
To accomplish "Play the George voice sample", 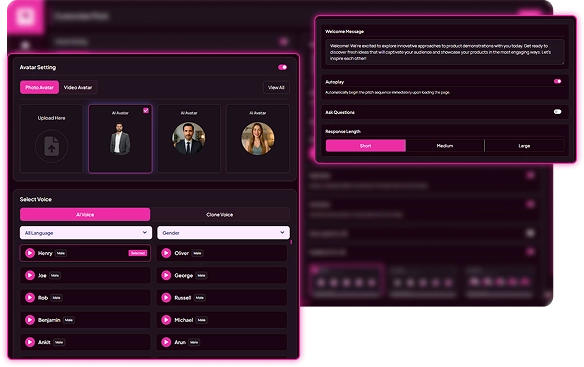I will [166, 276].
